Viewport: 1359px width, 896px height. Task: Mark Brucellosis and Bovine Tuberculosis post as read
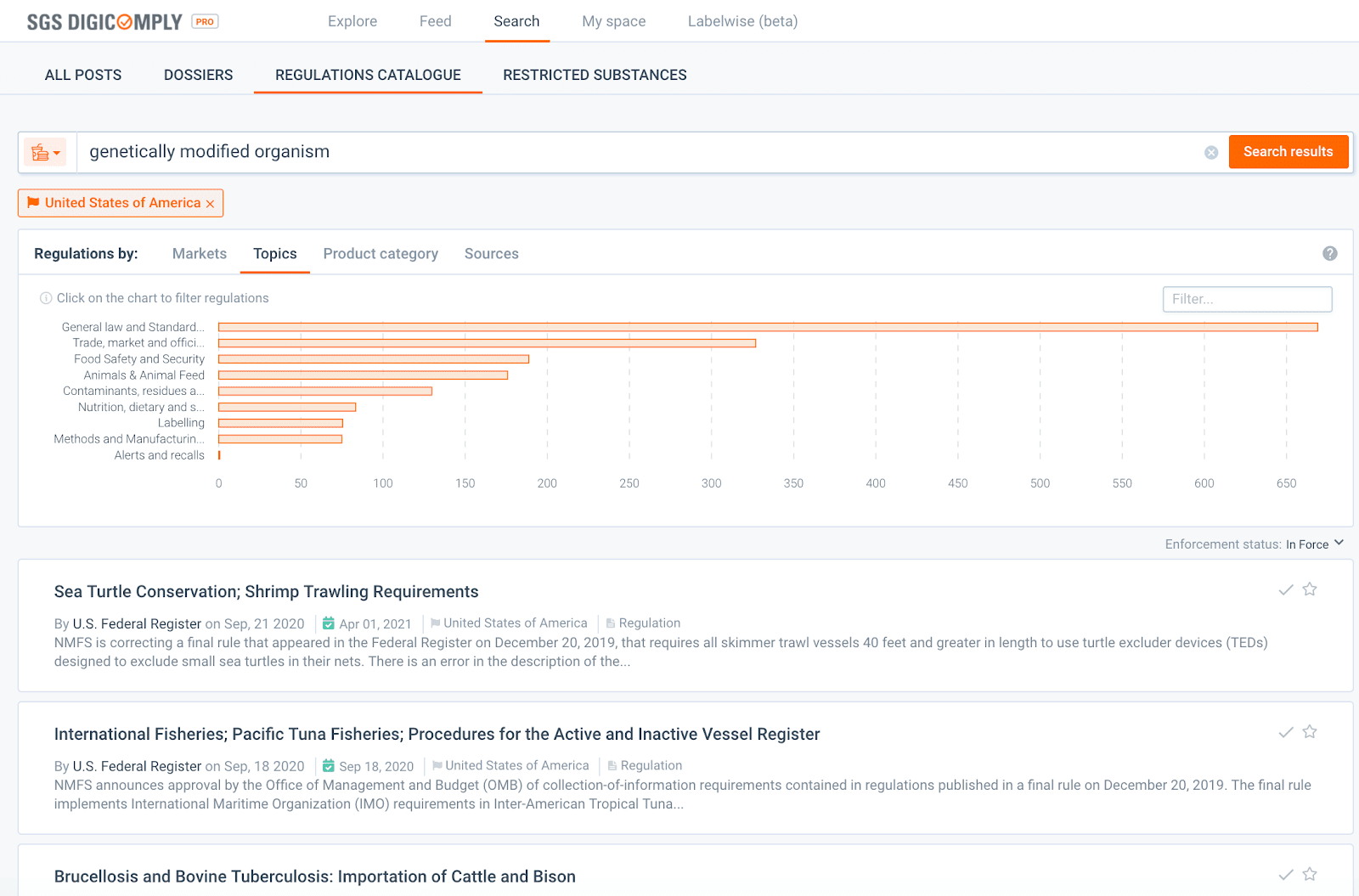tap(1286, 875)
